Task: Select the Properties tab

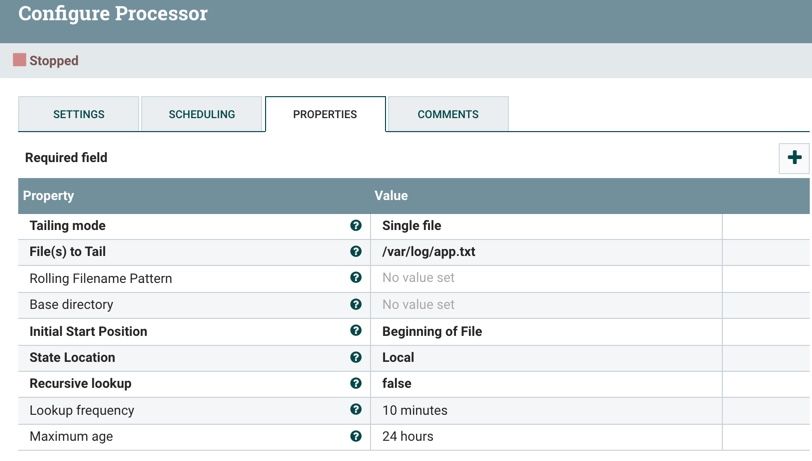Action: pos(324,114)
